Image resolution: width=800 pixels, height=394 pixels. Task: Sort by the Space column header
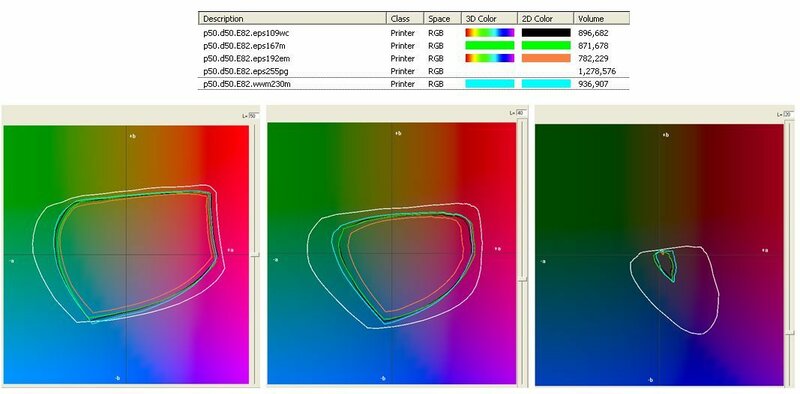tap(442, 18)
